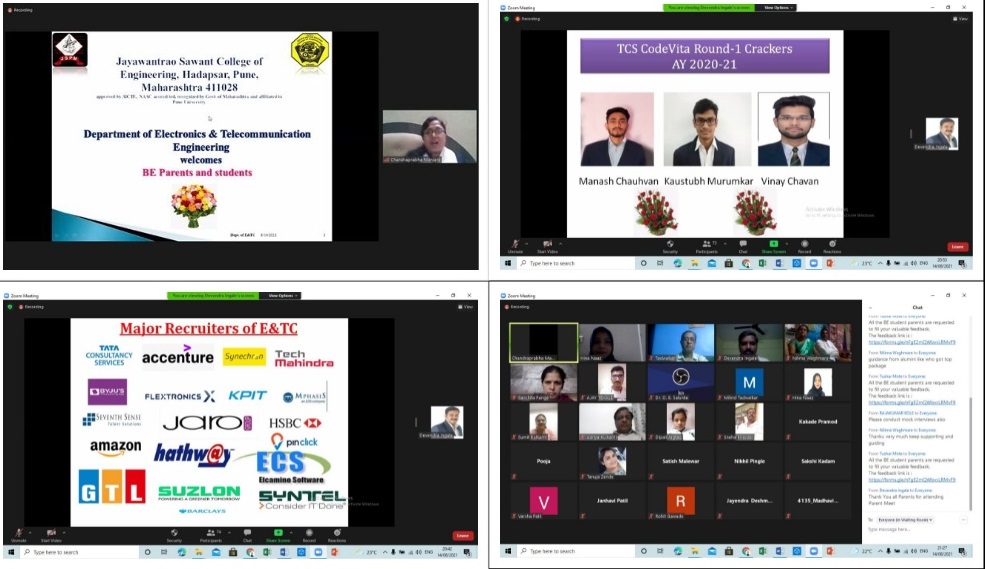
Task: Click Record in the TCS CodeVita Zoom window
Action: coord(804,246)
